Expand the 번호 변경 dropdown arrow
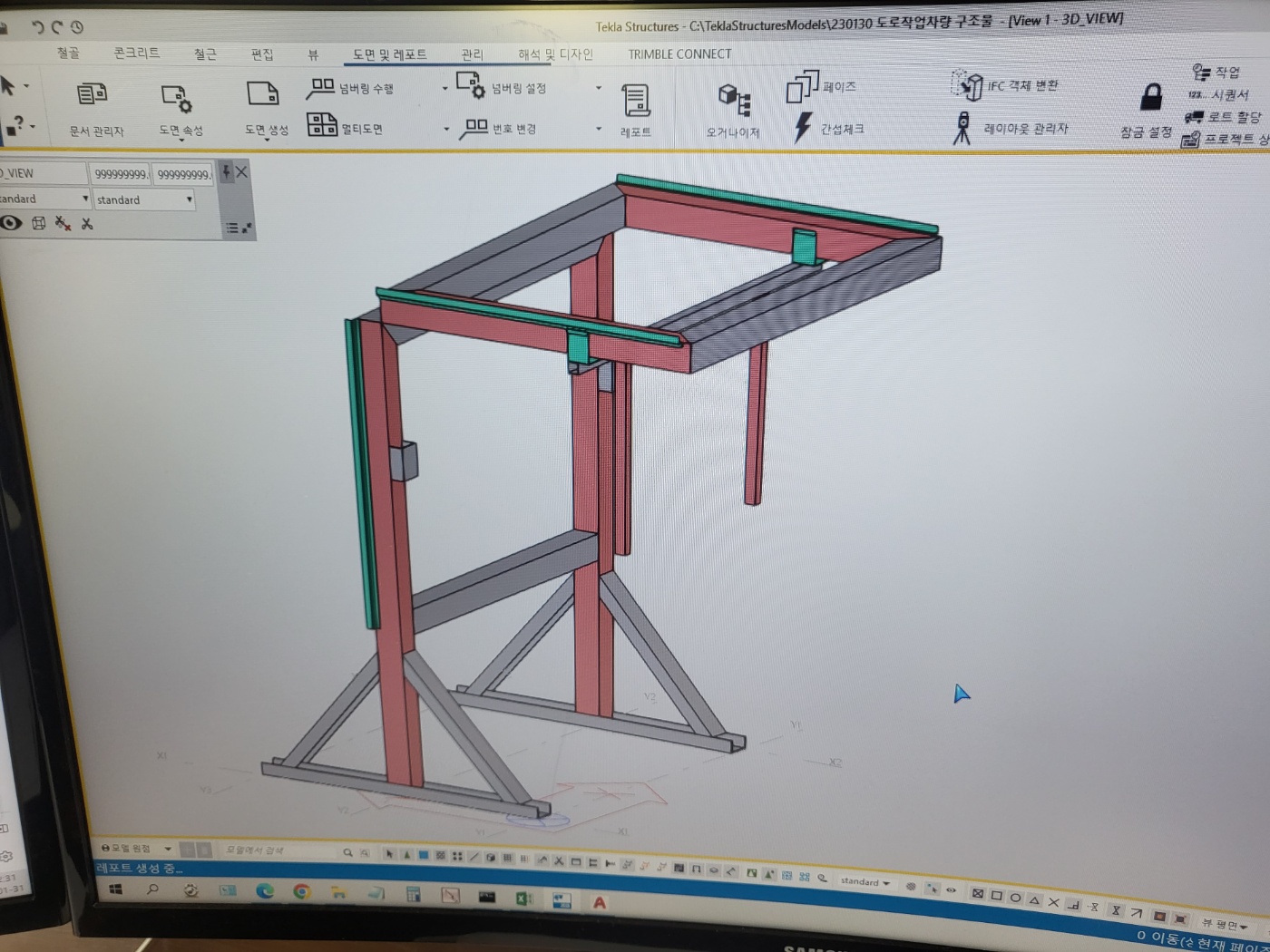1270x952 pixels. (599, 129)
